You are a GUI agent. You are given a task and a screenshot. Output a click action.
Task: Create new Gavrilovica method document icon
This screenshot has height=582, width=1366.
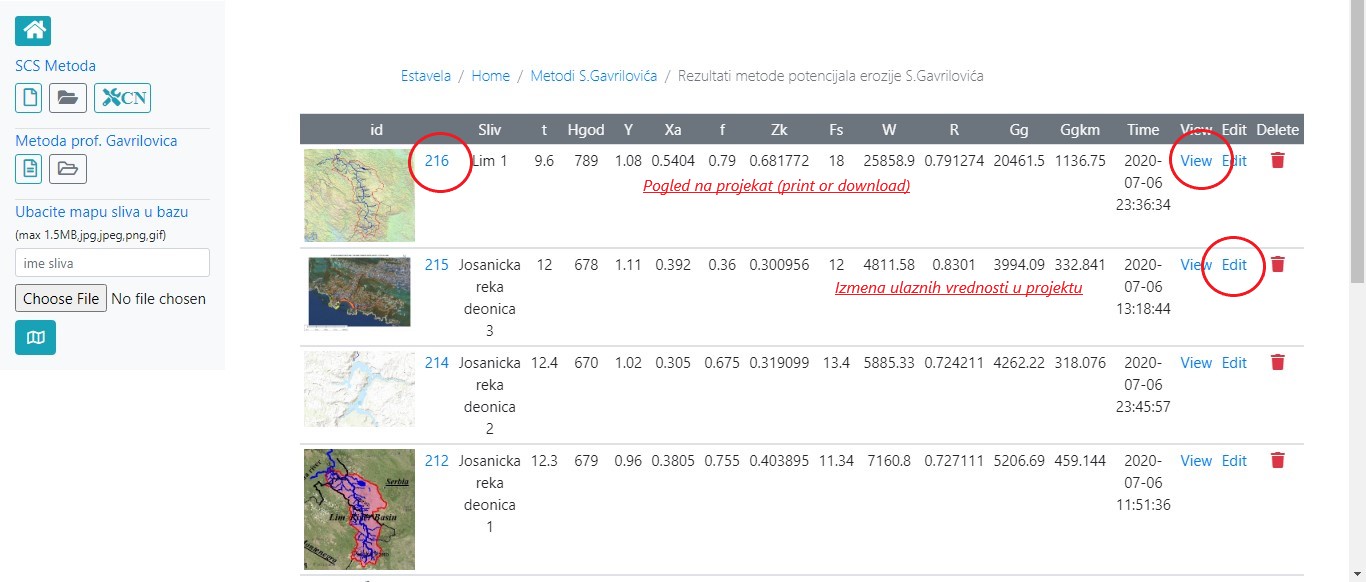pyautogui.click(x=29, y=169)
